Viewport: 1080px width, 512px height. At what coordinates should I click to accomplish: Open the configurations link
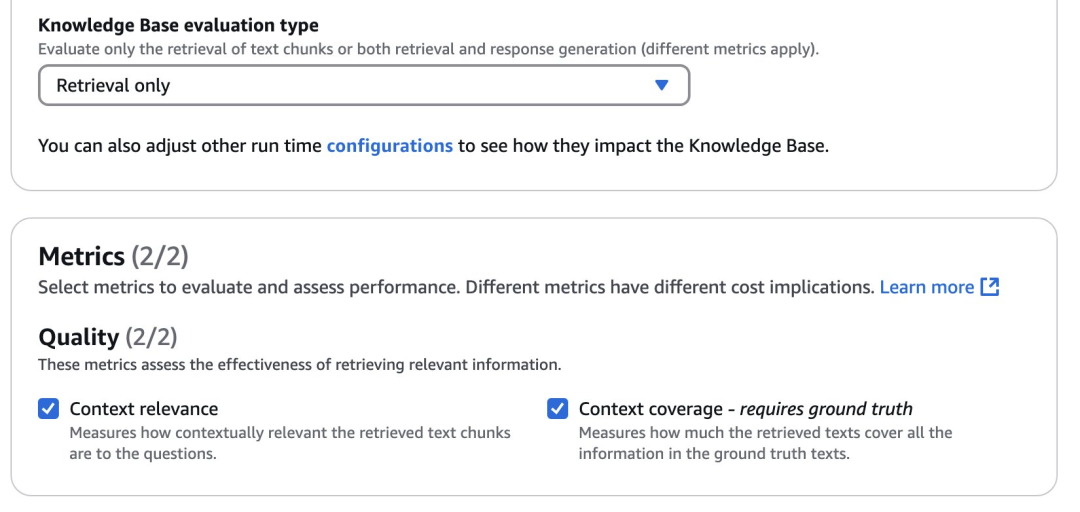click(x=389, y=146)
